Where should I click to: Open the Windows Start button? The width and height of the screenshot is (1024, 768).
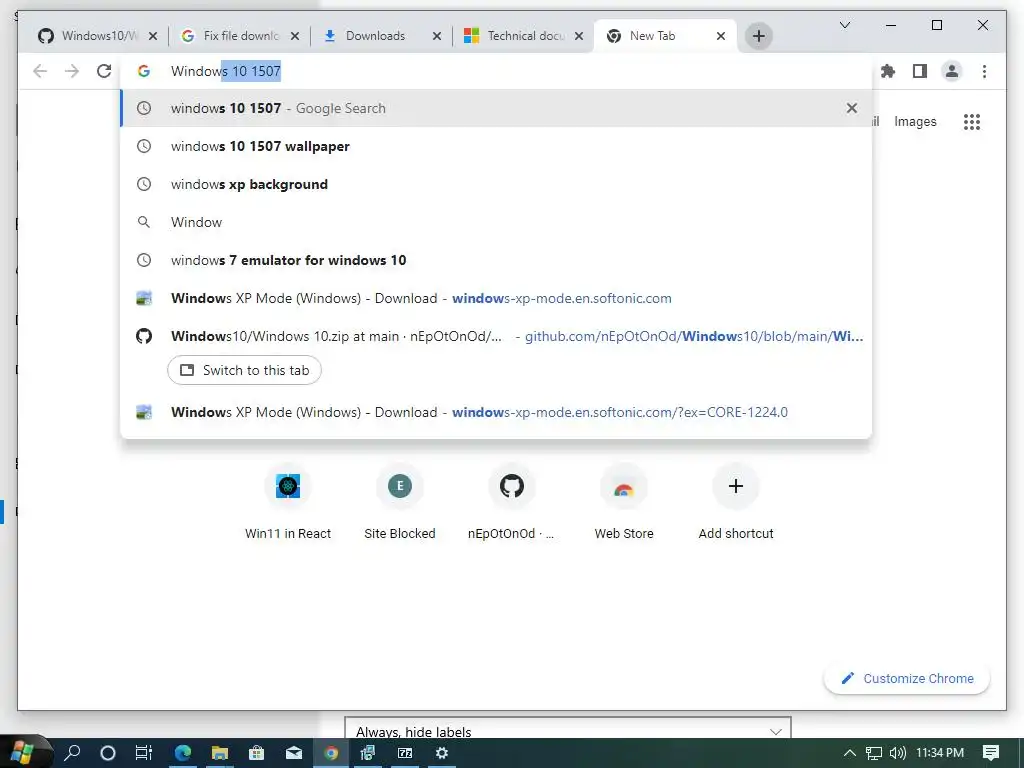click(23, 753)
